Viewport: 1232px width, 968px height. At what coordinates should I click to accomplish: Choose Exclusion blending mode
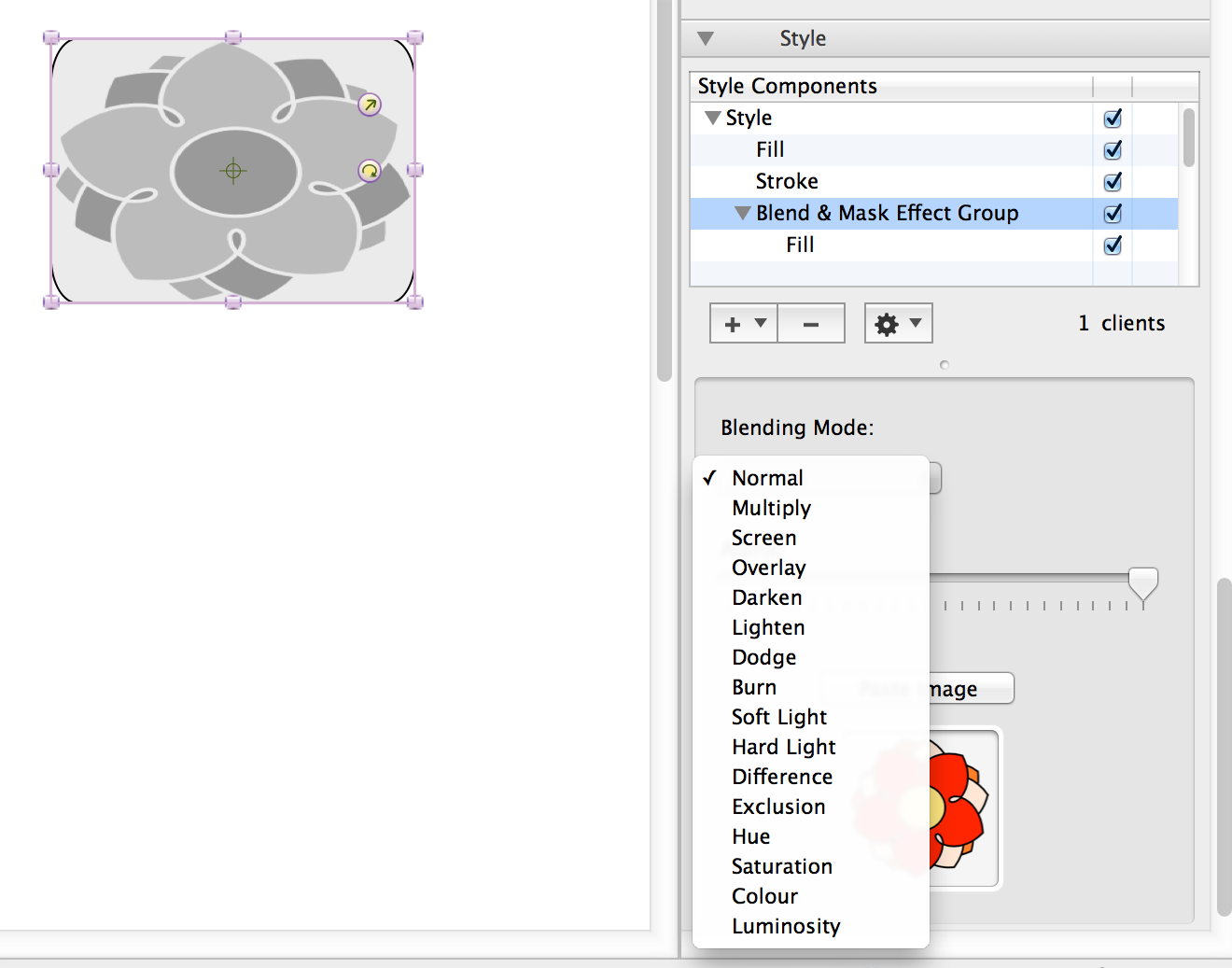point(811,807)
